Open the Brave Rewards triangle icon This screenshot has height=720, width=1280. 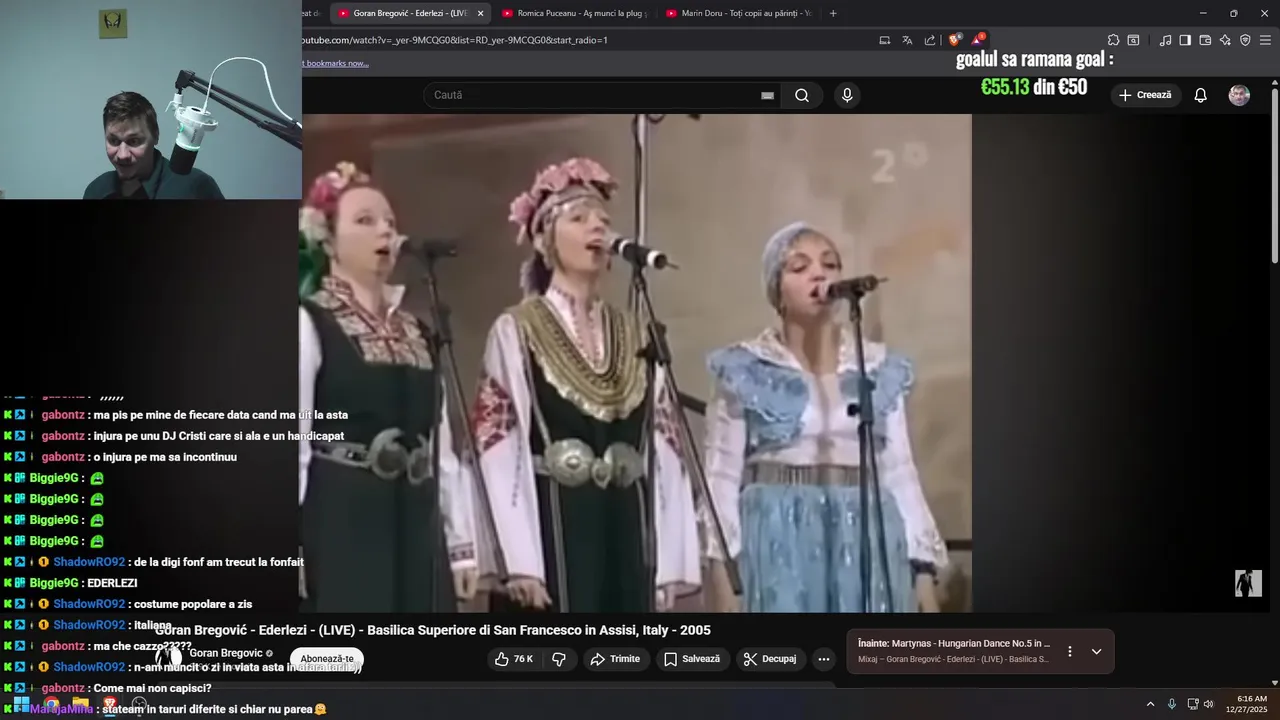coord(978,40)
